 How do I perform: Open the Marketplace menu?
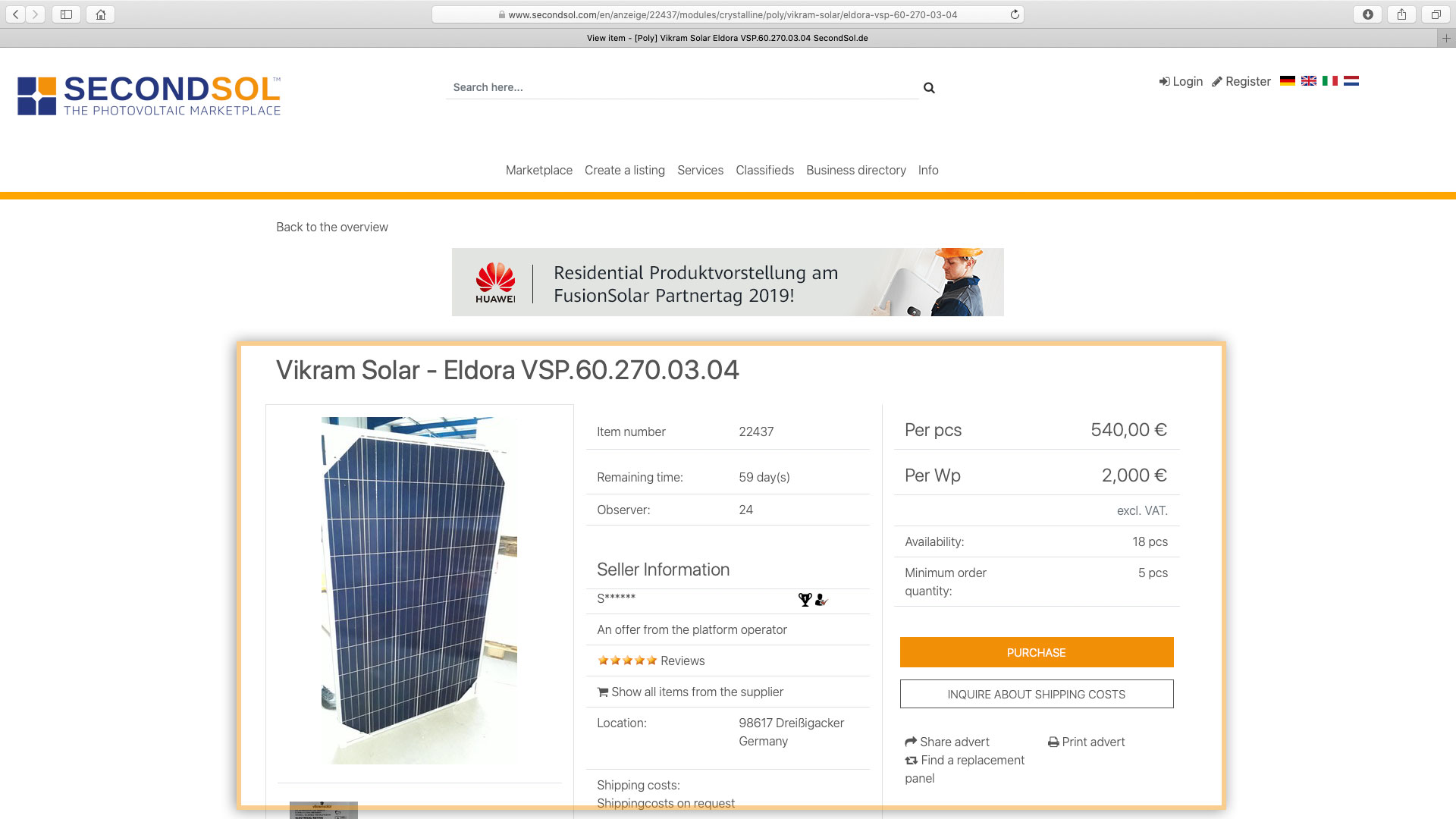click(x=538, y=171)
